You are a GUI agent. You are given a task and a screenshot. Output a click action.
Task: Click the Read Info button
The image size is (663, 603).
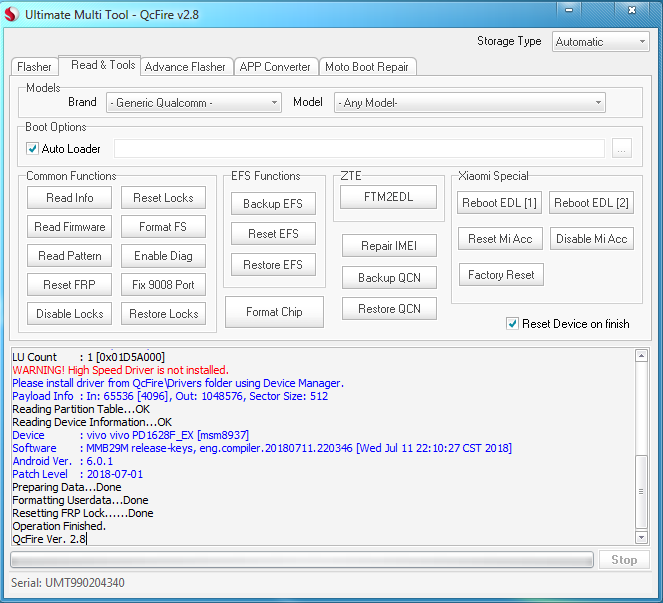pyautogui.click(x=69, y=197)
